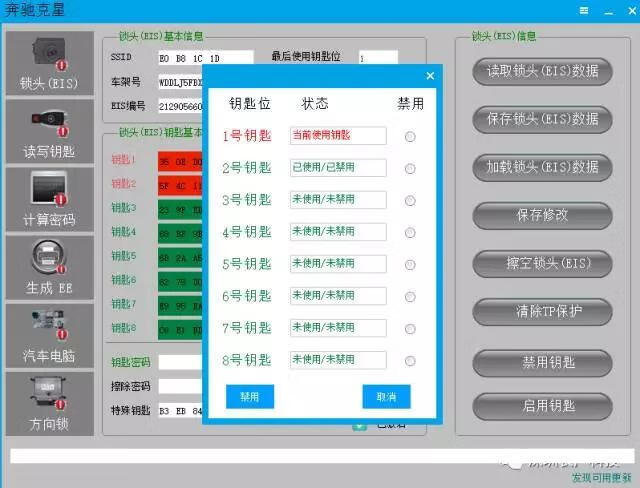Click the green 钥匙7 data field
Image resolution: width=640 pixels, height=488 pixels.
point(180,306)
